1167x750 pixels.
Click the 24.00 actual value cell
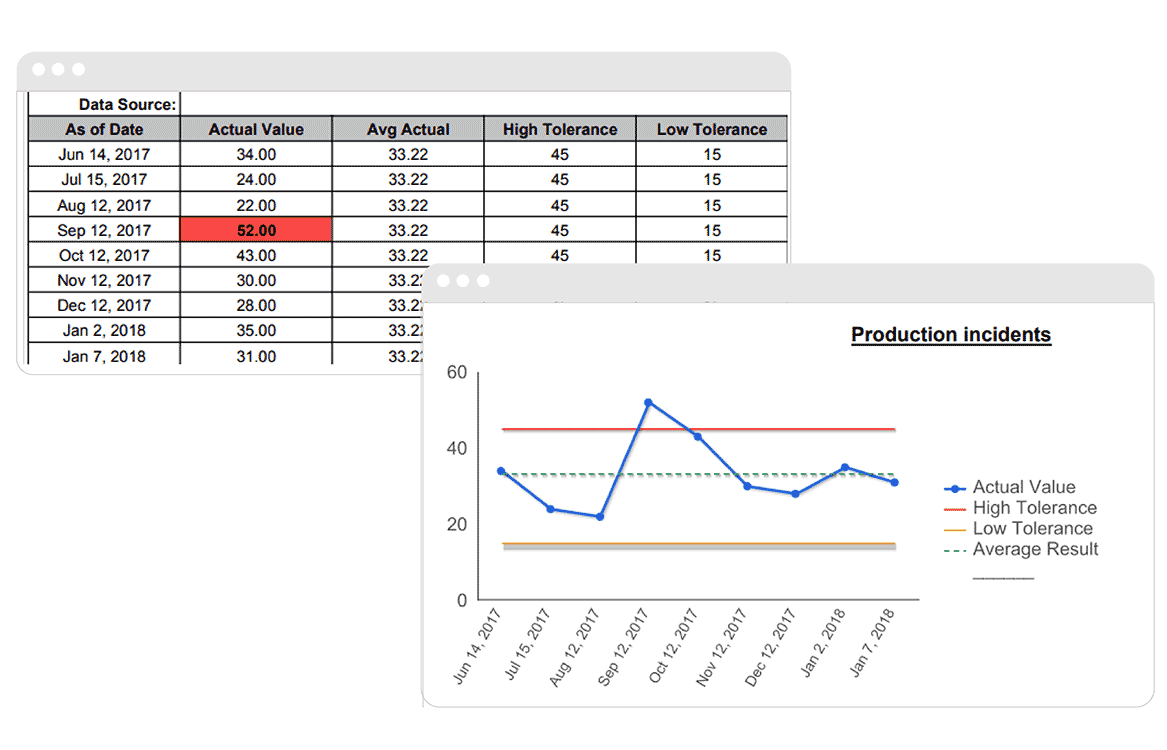coord(256,179)
